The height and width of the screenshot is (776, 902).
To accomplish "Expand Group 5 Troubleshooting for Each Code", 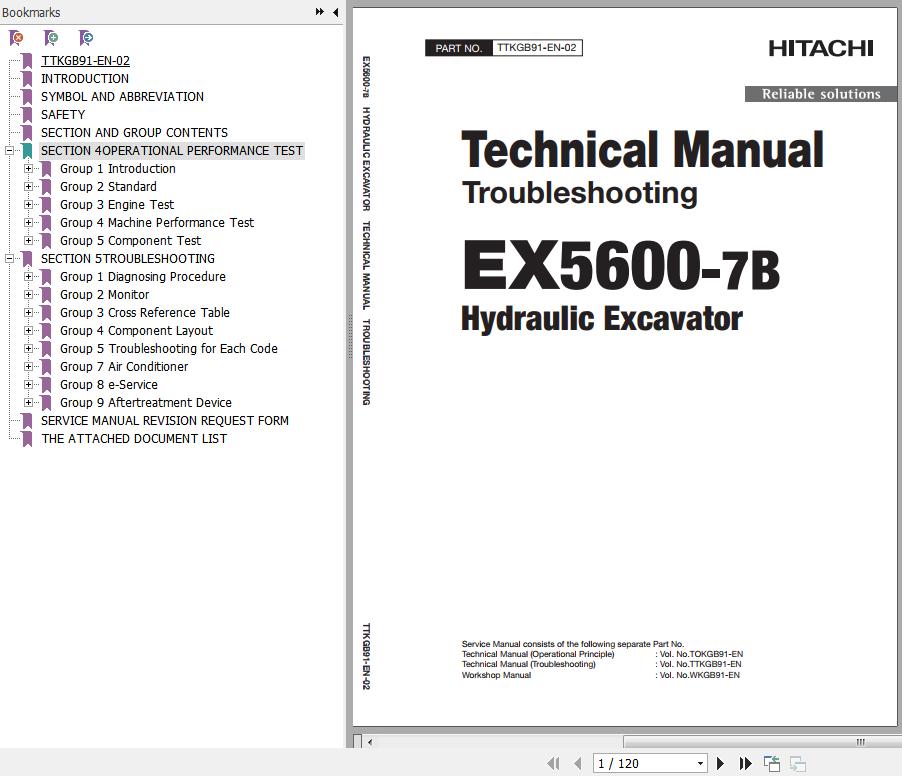I will coord(29,349).
